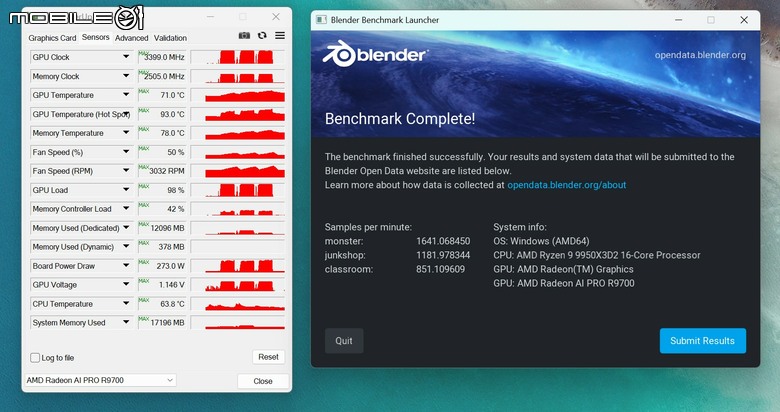
Task: Click the Board Power Draw graph
Action: (x=238, y=266)
